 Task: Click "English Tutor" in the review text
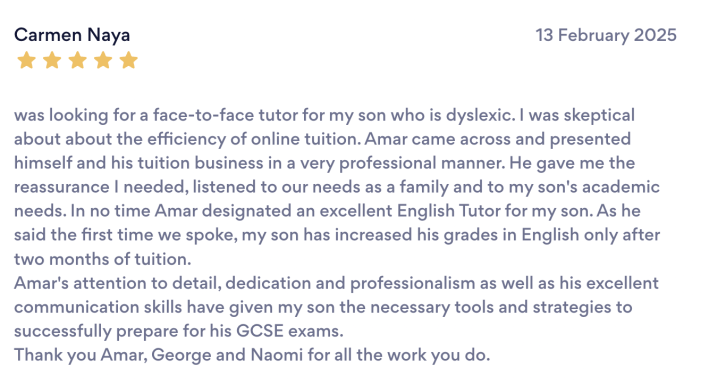pyautogui.click(x=449, y=211)
